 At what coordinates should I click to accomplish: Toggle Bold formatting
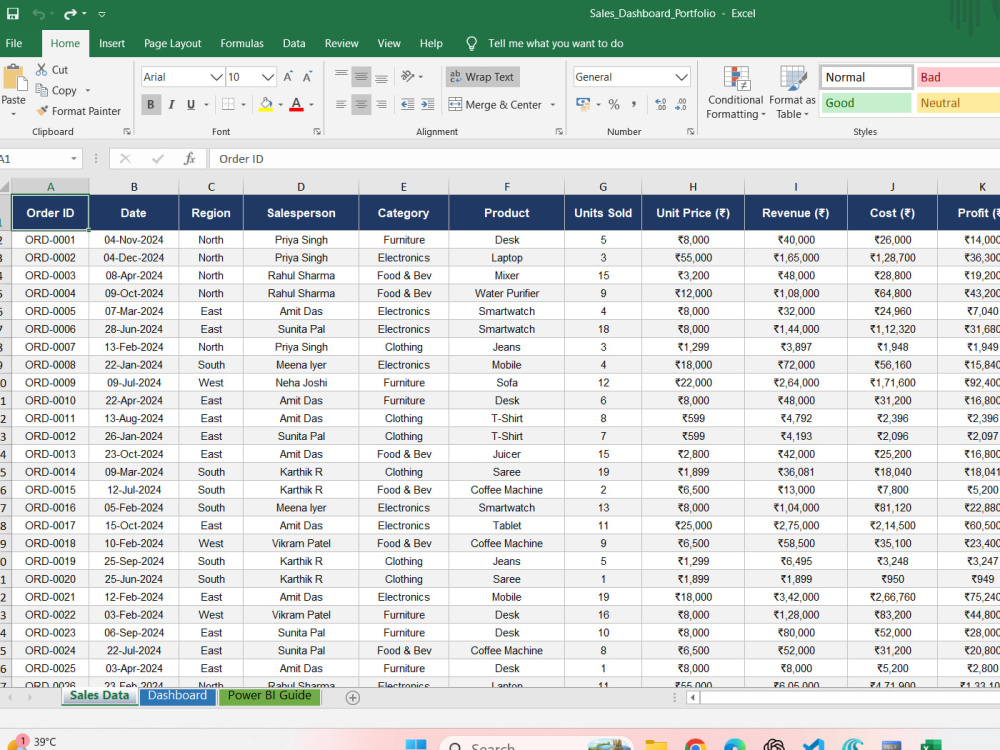(151, 104)
